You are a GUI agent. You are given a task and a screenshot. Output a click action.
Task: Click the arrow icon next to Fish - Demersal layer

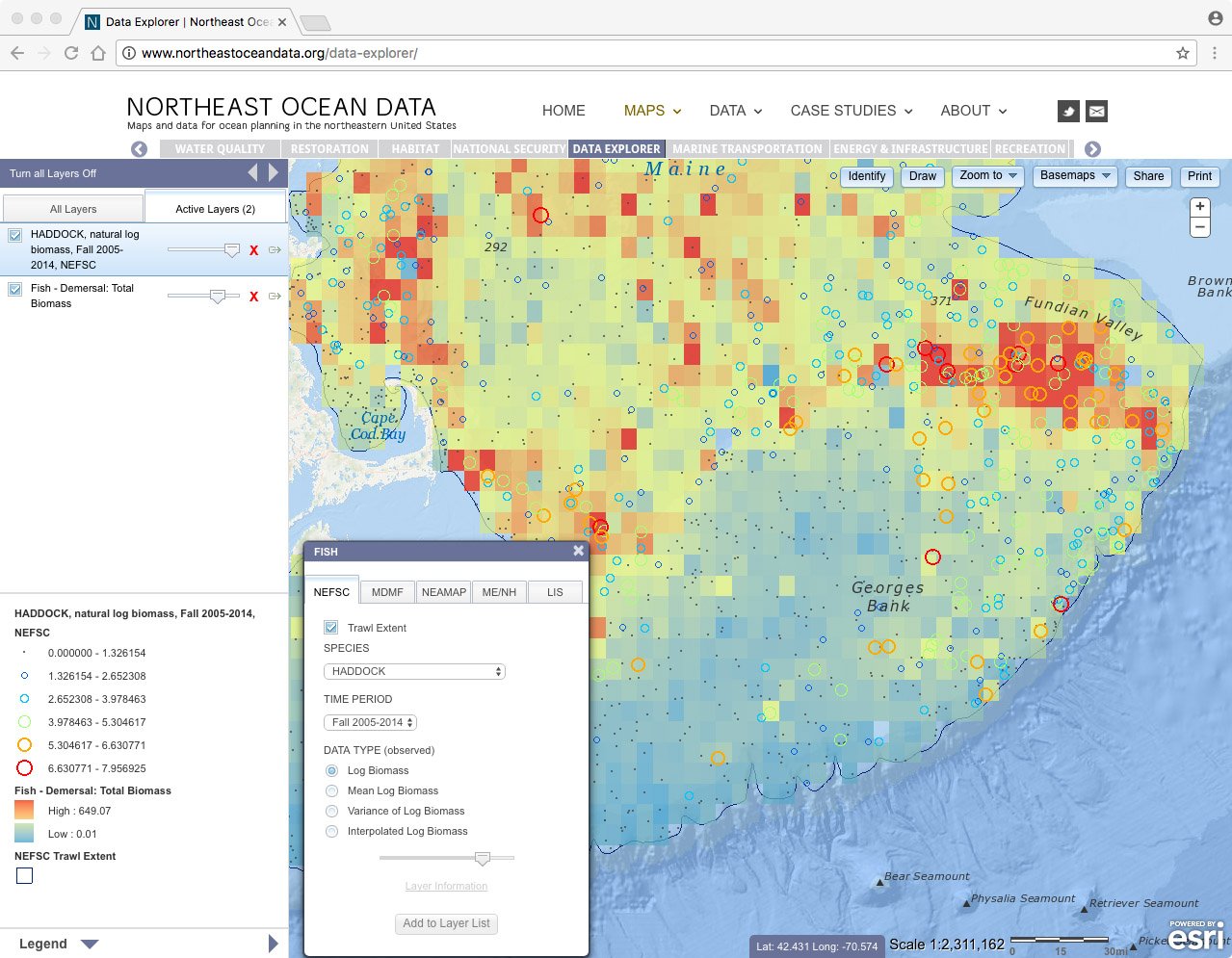tap(275, 297)
